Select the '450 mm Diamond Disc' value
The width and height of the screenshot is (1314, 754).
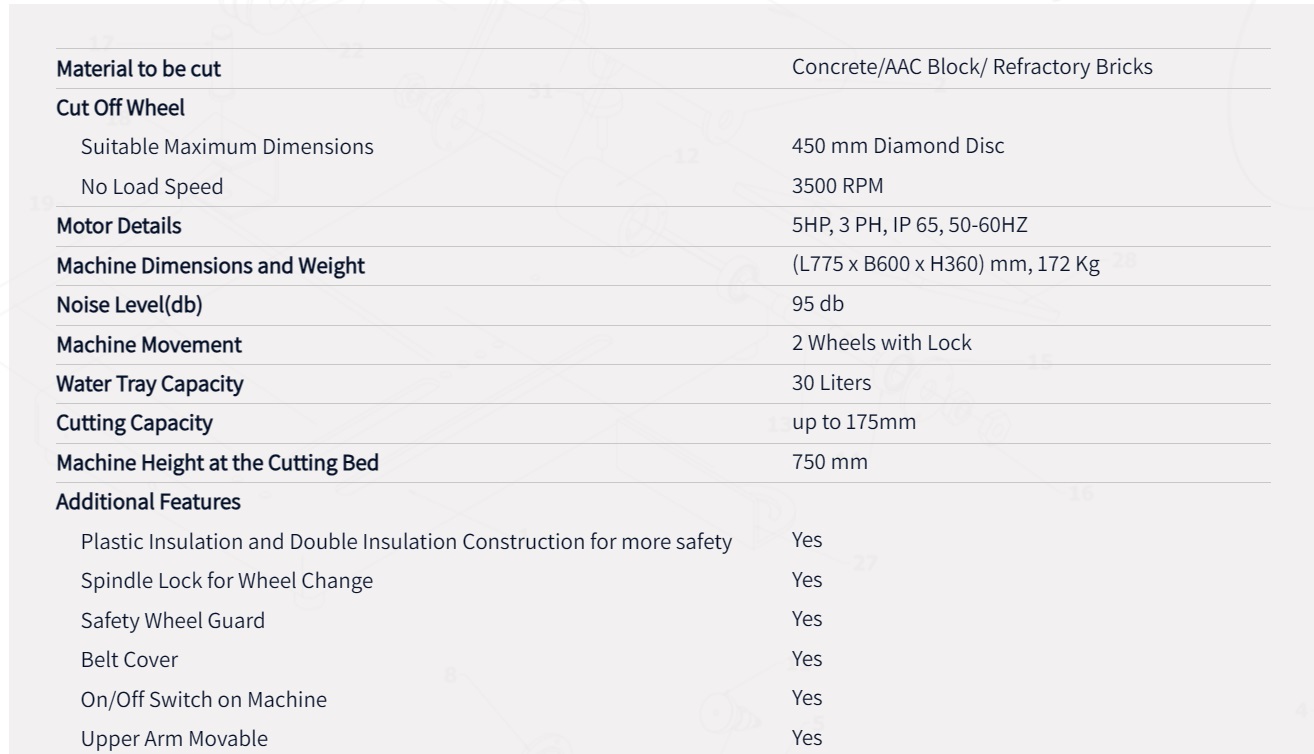click(898, 146)
